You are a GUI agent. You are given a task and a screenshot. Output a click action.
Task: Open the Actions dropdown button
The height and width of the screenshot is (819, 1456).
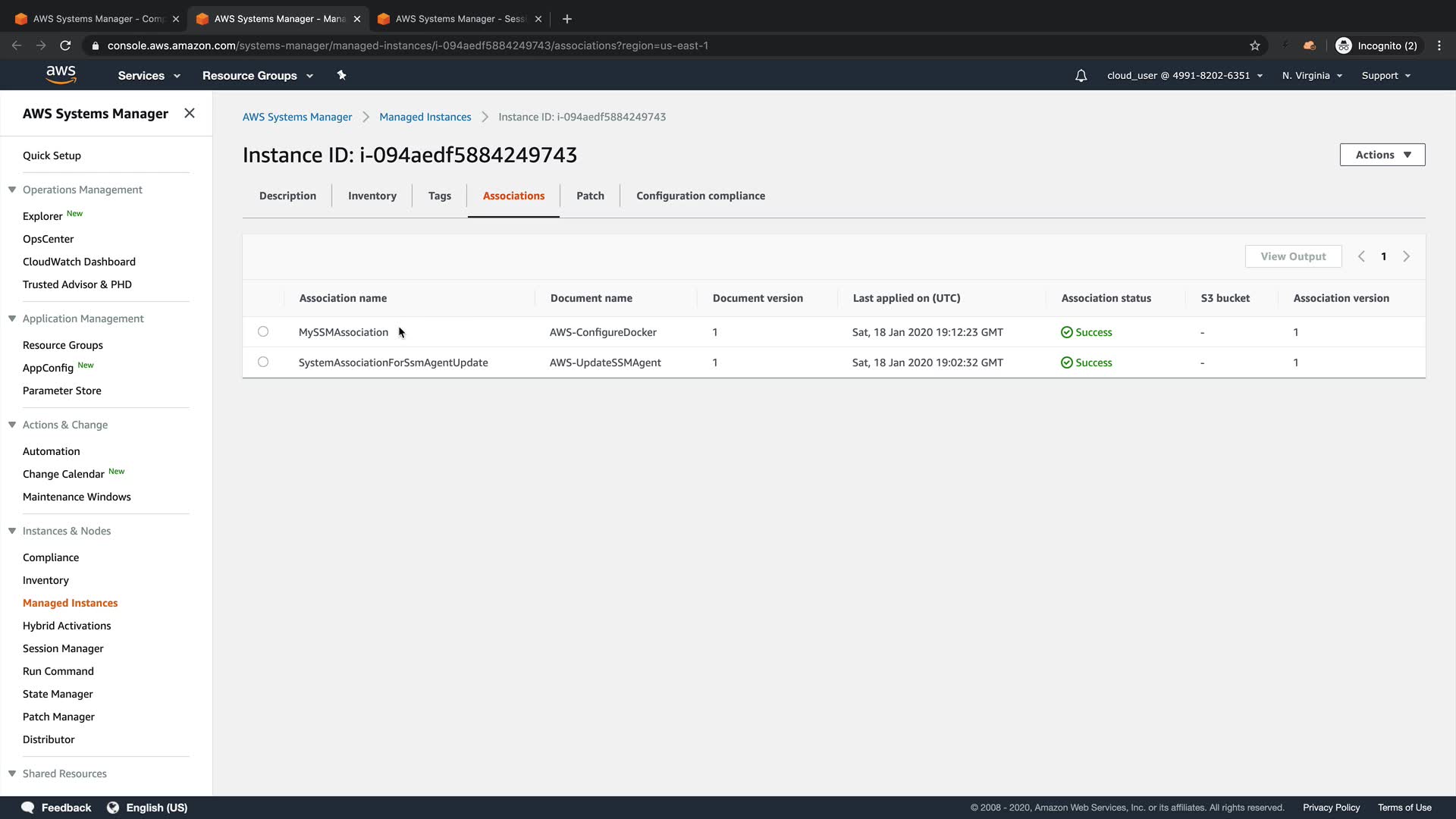pos(1382,155)
